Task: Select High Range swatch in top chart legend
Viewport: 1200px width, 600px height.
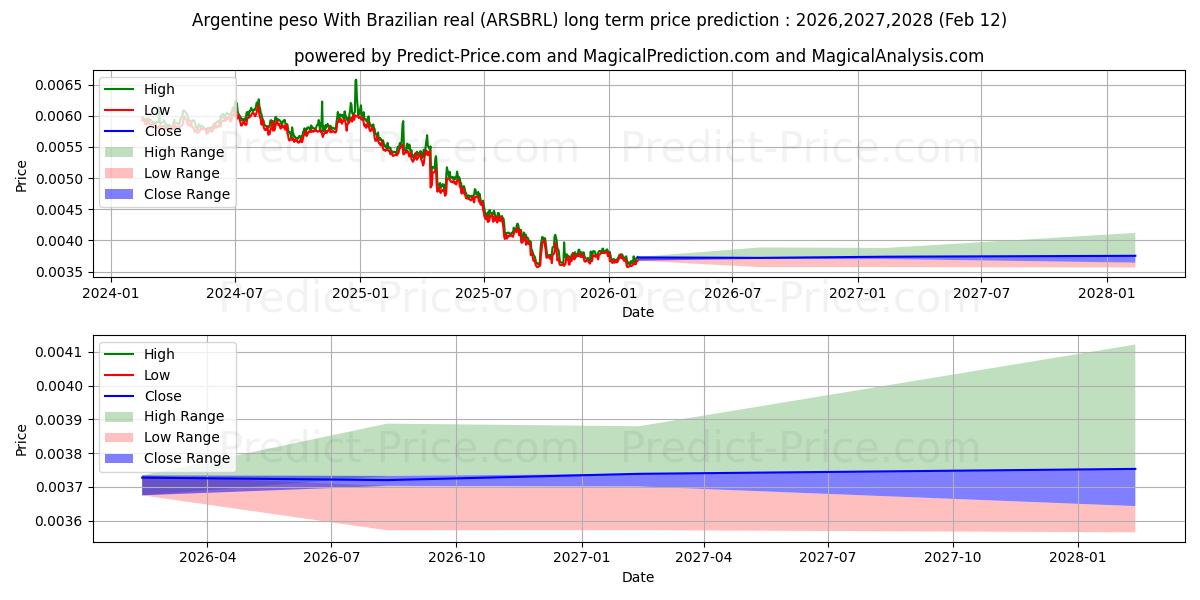Action: [120, 152]
